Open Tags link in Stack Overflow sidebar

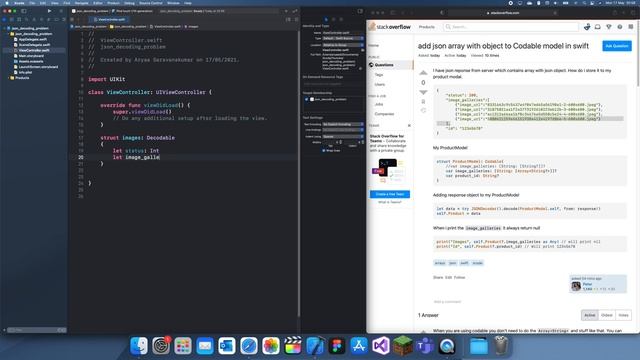379,75
